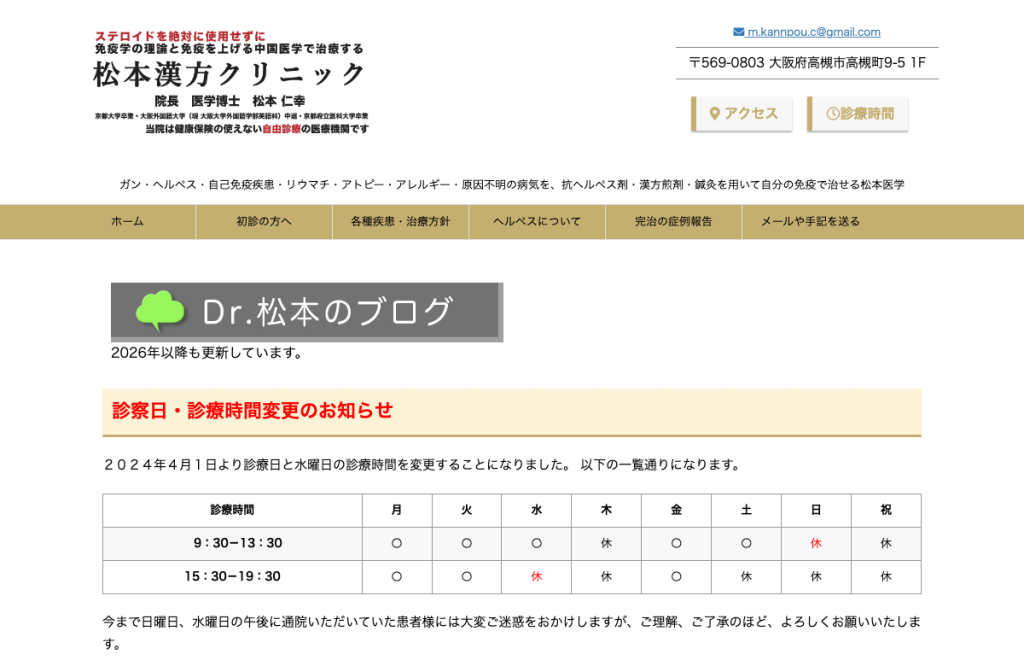This screenshot has height=666, width=1024.
Task: Click the circle for 土 in 9:30−13:30 row
Action: coord(746,543)
